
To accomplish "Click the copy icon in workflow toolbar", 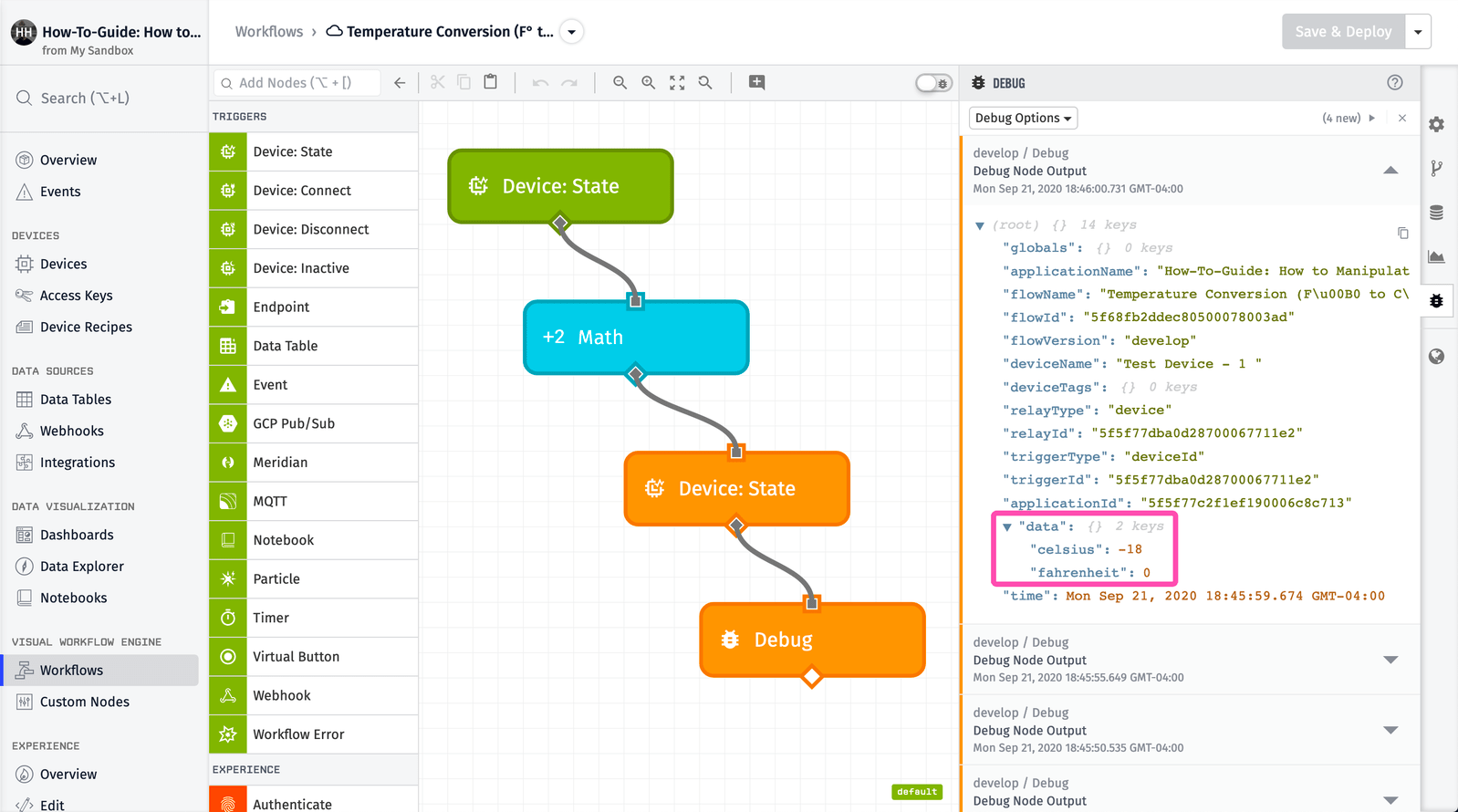I will [x=463, y=82].
